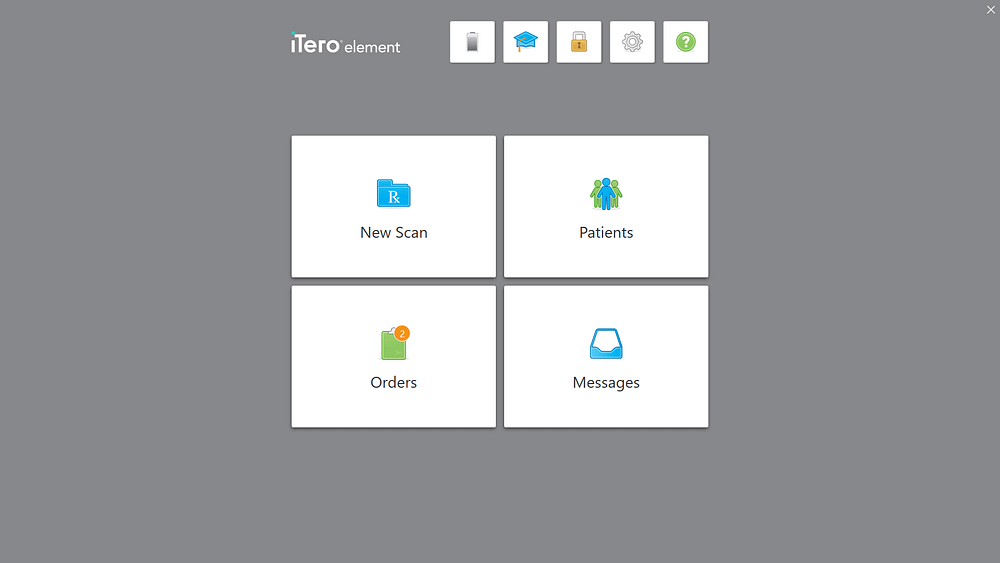Click the orange notification badge showing 2
The image size is (1000, 563).
[402, 333]
